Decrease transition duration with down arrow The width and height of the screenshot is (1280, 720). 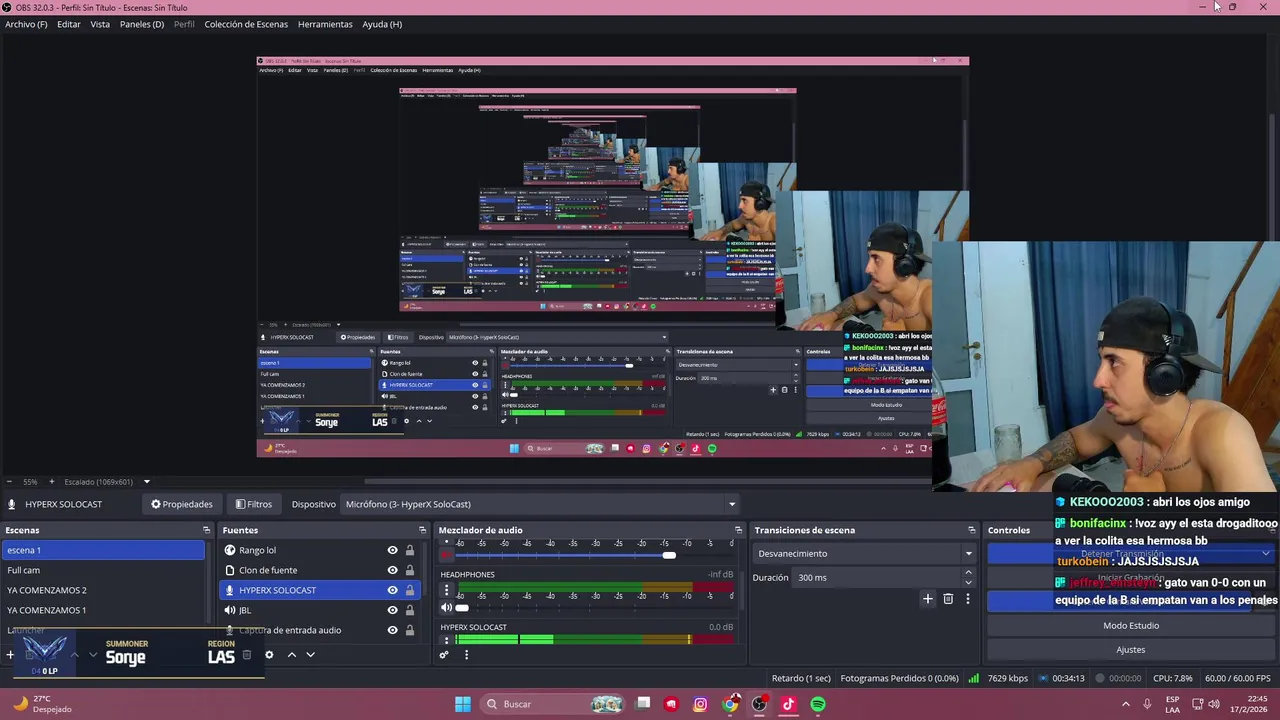(968, 582)
